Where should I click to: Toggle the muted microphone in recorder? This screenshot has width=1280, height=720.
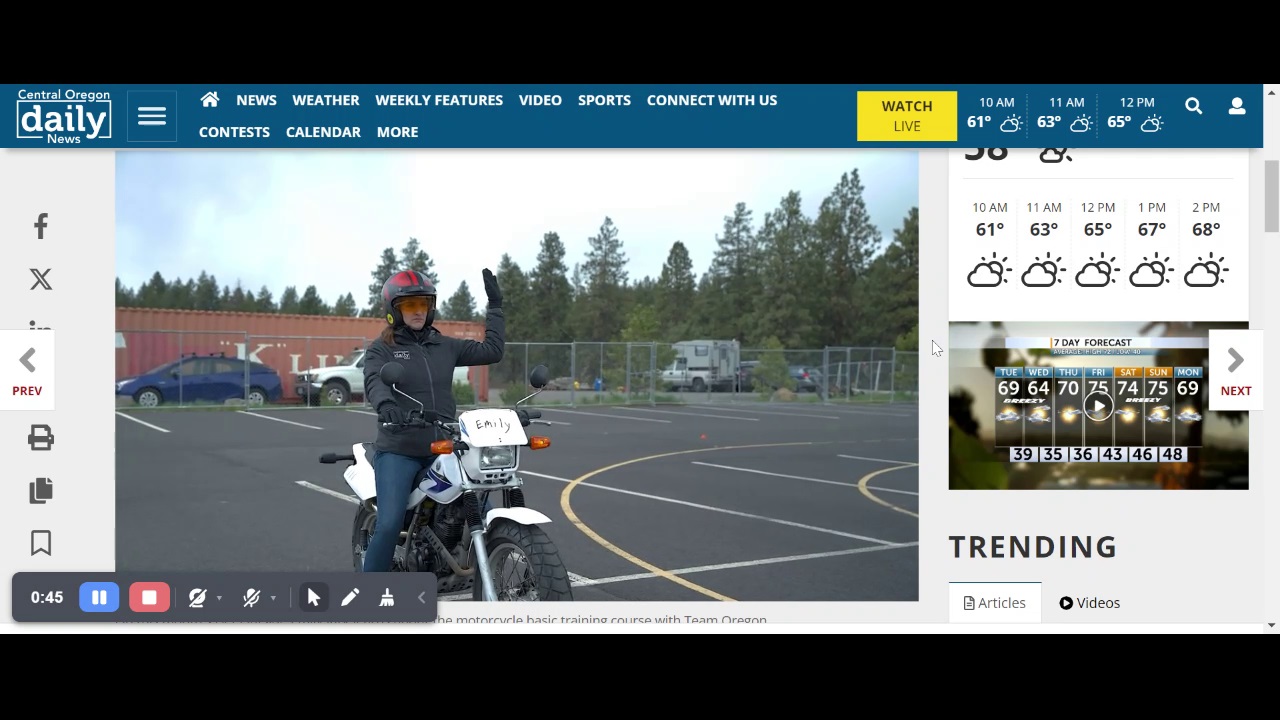[x=252, y=597]
